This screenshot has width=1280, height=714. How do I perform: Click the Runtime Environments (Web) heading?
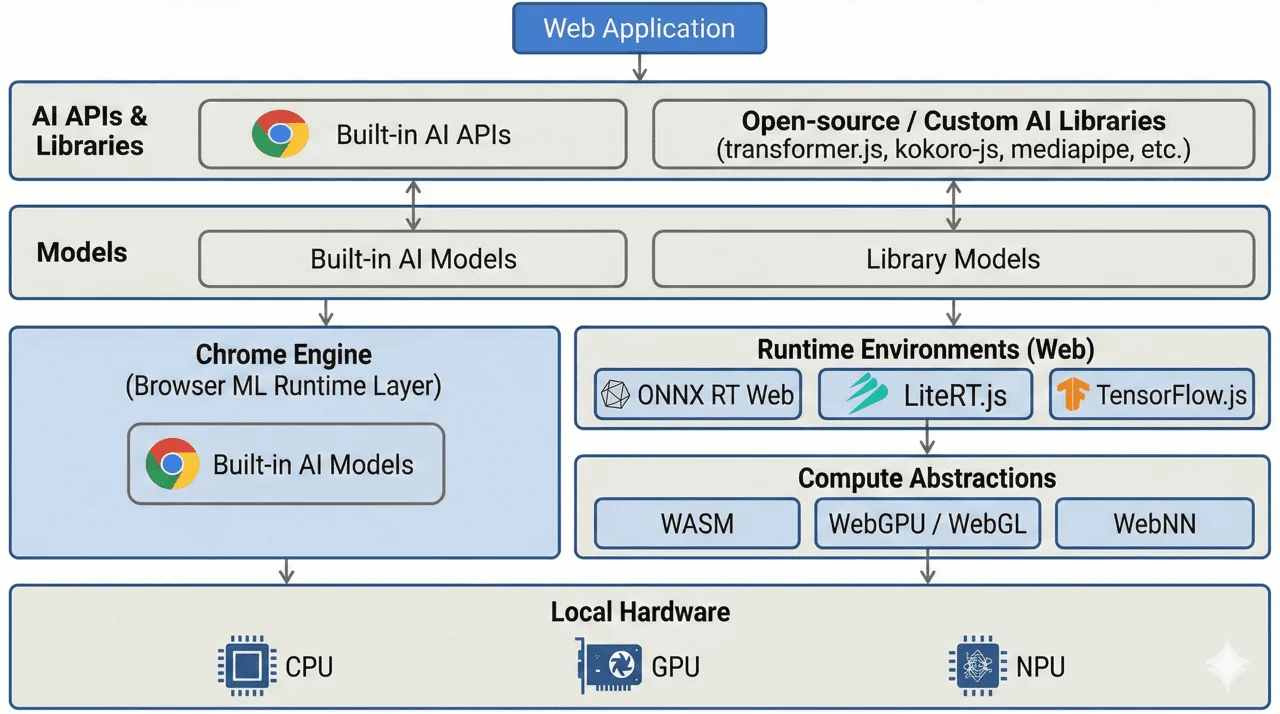(926, 350)
